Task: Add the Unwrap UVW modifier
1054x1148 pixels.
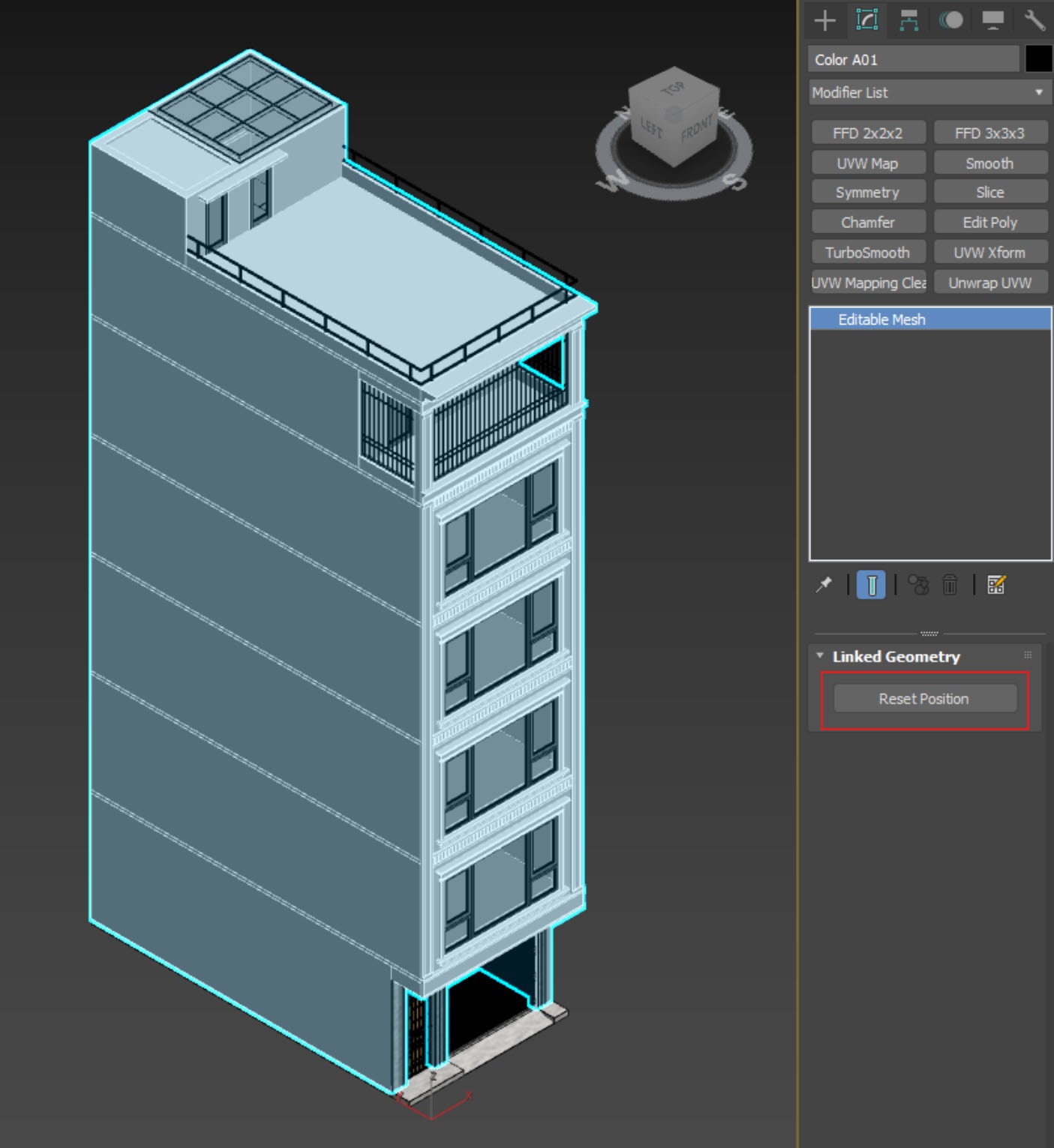Action: click(989, 283)
